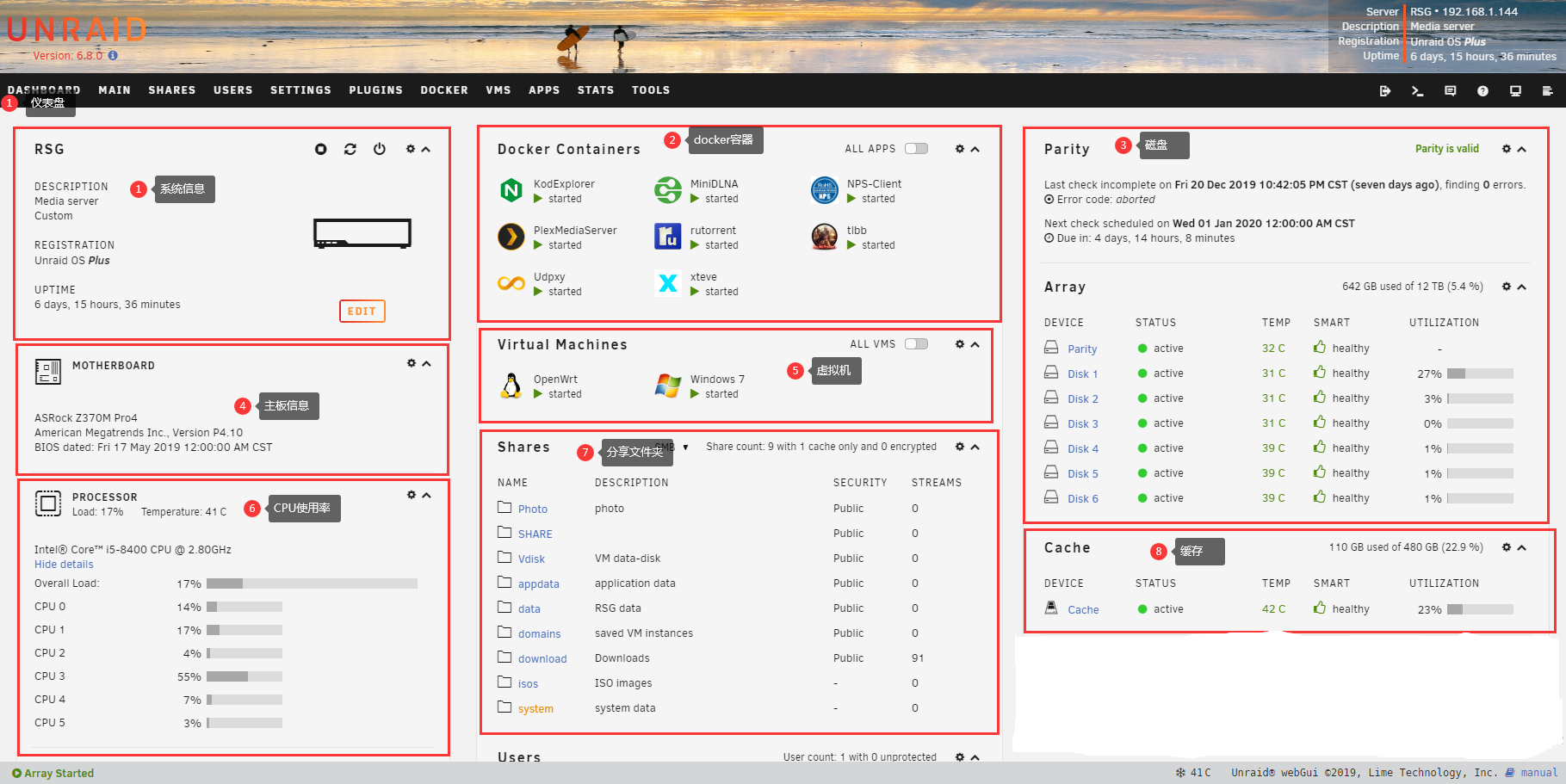Open the xteve container icon

point(668,283)
